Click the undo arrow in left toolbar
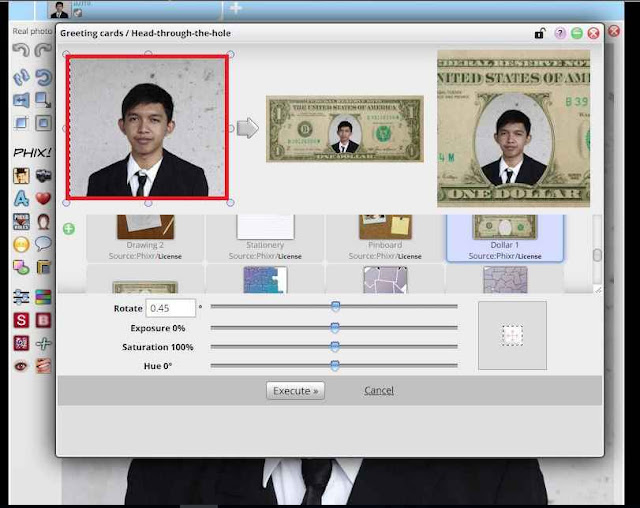The width and height of the screenshot is (640, 508). (21, 50)
